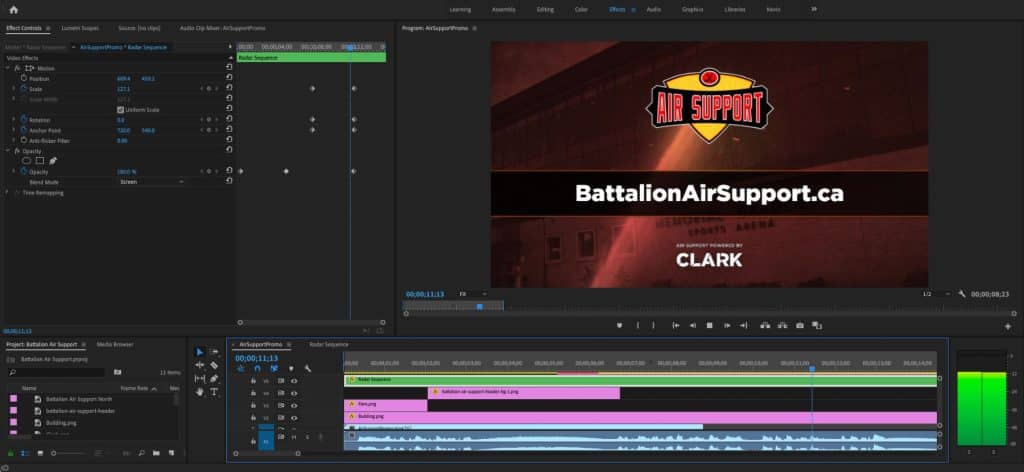Expand the Rotation property
The image size is (1024, 472).
pyautogui.click(x=14, y=120)
